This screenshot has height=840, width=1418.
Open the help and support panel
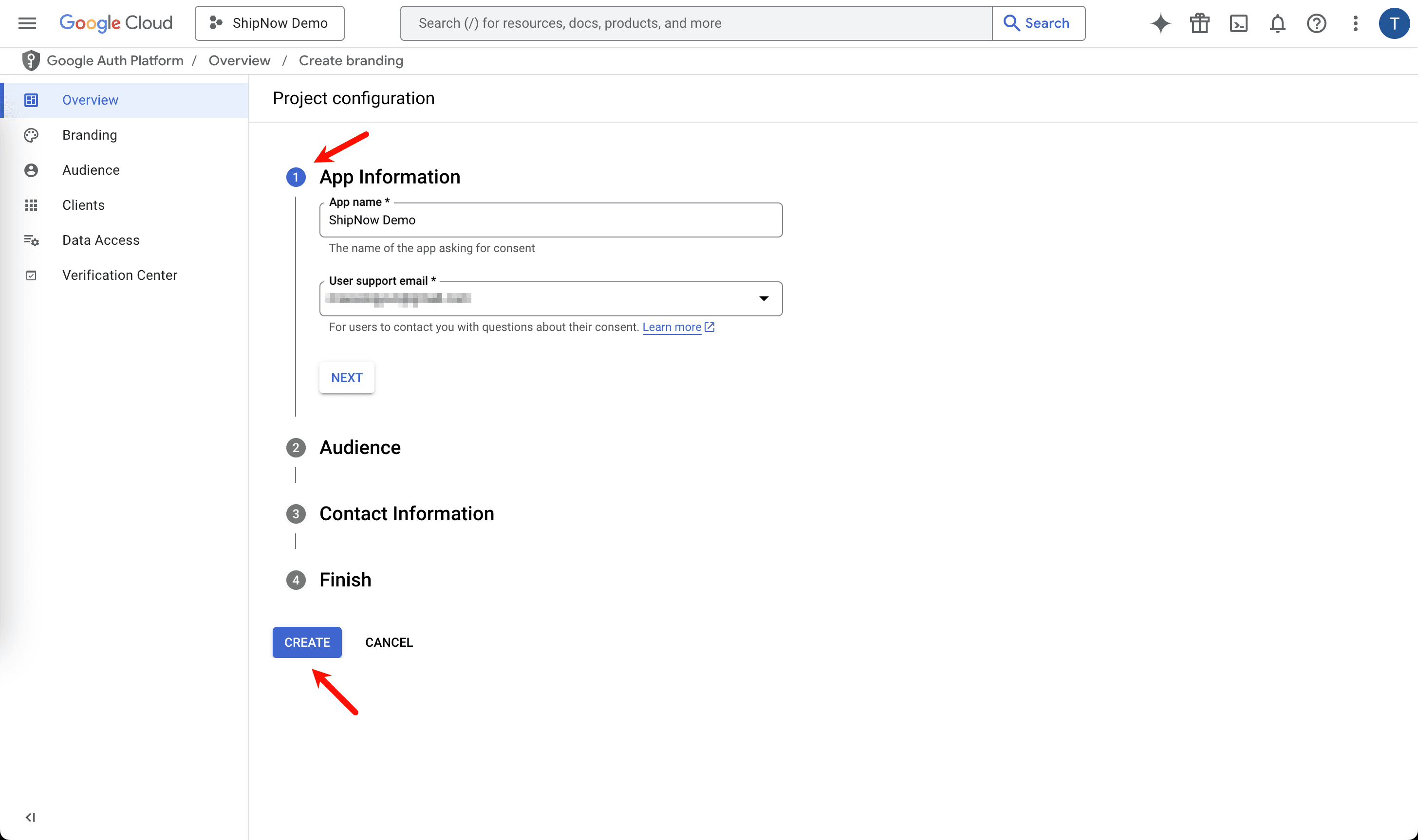point(1316,23)
